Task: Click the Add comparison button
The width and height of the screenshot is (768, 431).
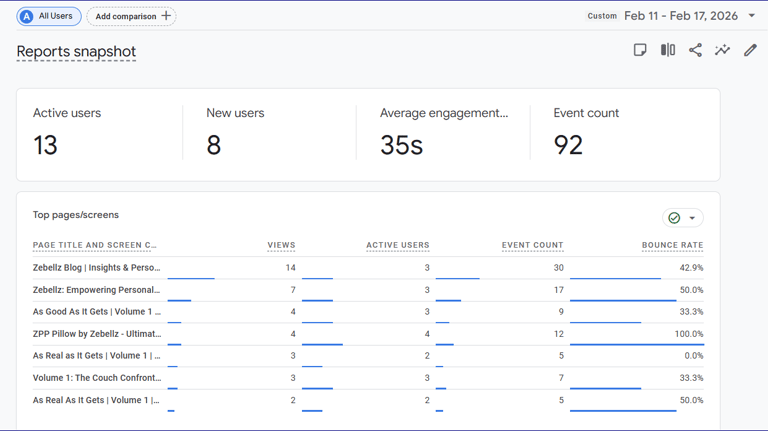Action: [131, 16]
